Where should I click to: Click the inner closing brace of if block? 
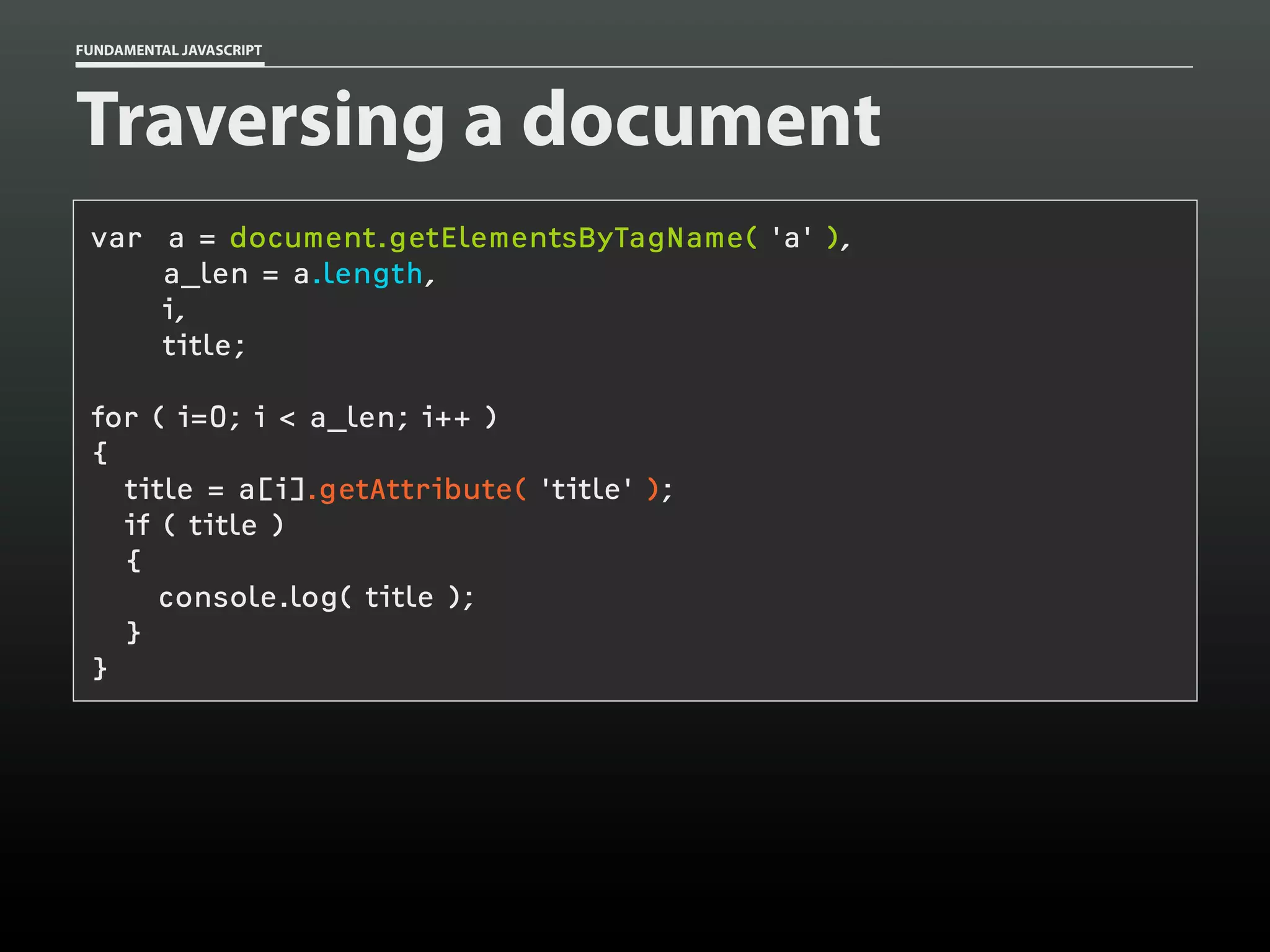coord(133,633)
